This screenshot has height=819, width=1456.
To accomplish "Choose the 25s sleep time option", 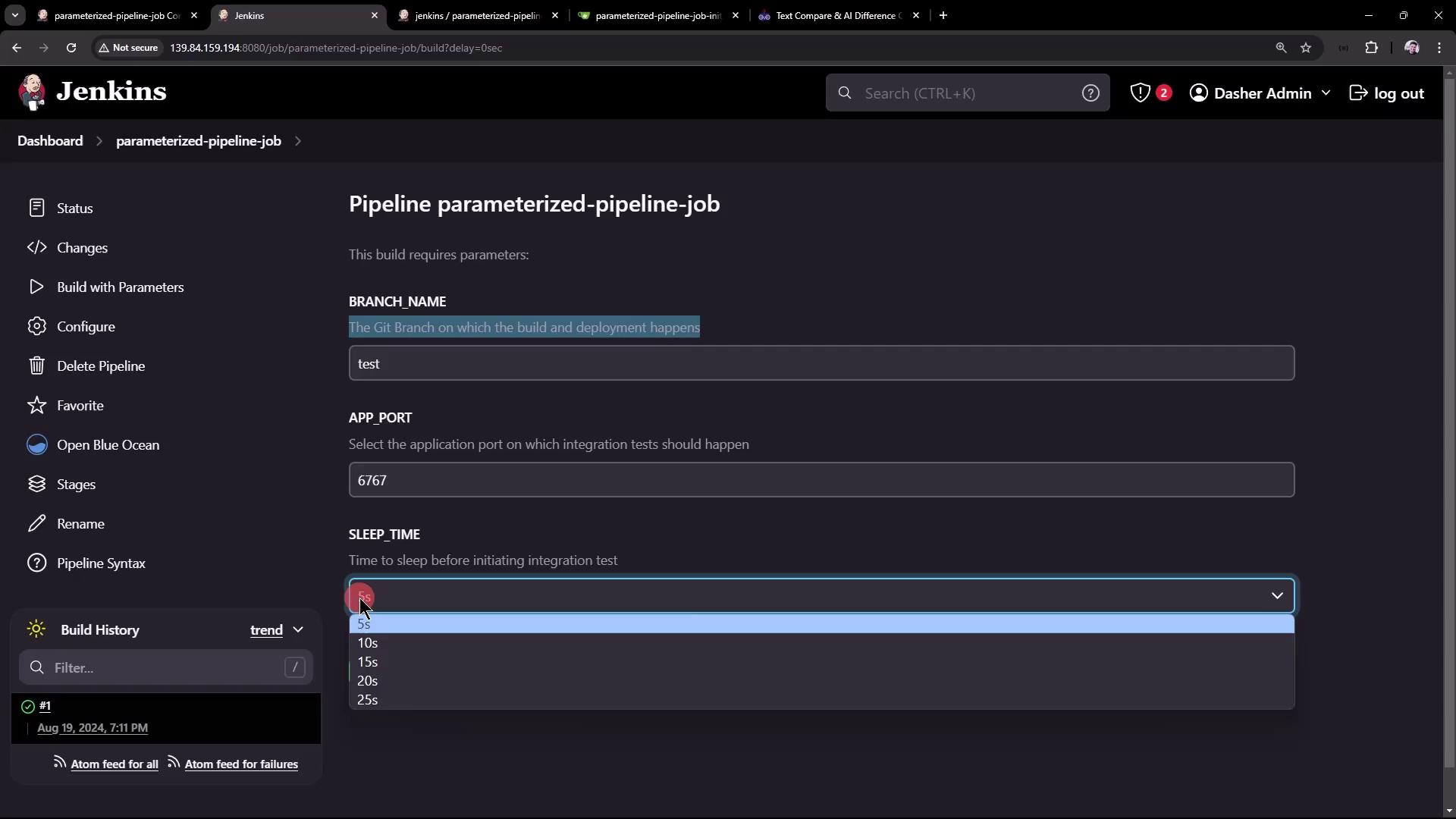I will click(368, 700).
